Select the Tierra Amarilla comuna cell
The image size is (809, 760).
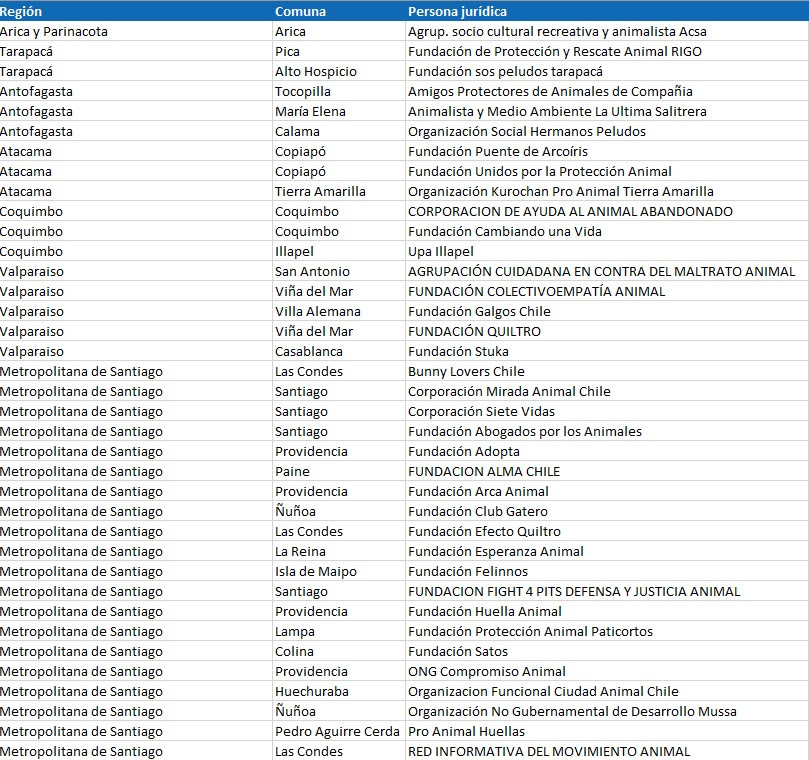[x=338, y=191]
